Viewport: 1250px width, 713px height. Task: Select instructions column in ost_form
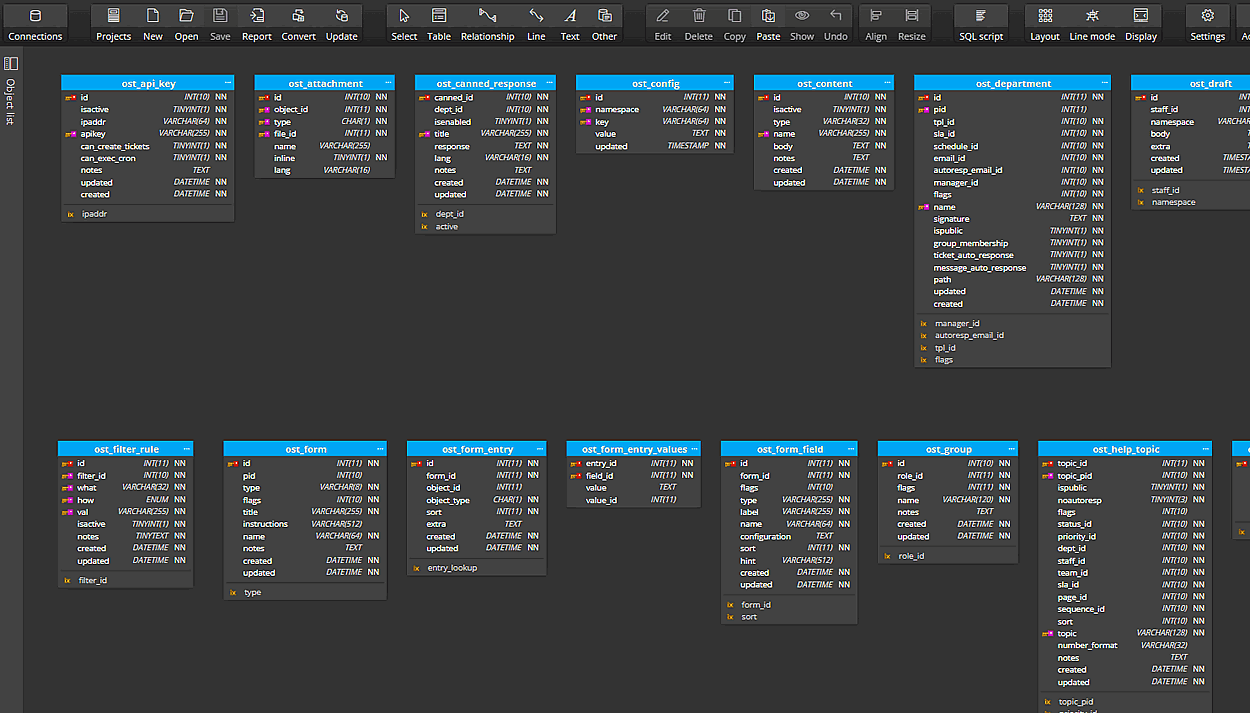(x=305, y=524)
